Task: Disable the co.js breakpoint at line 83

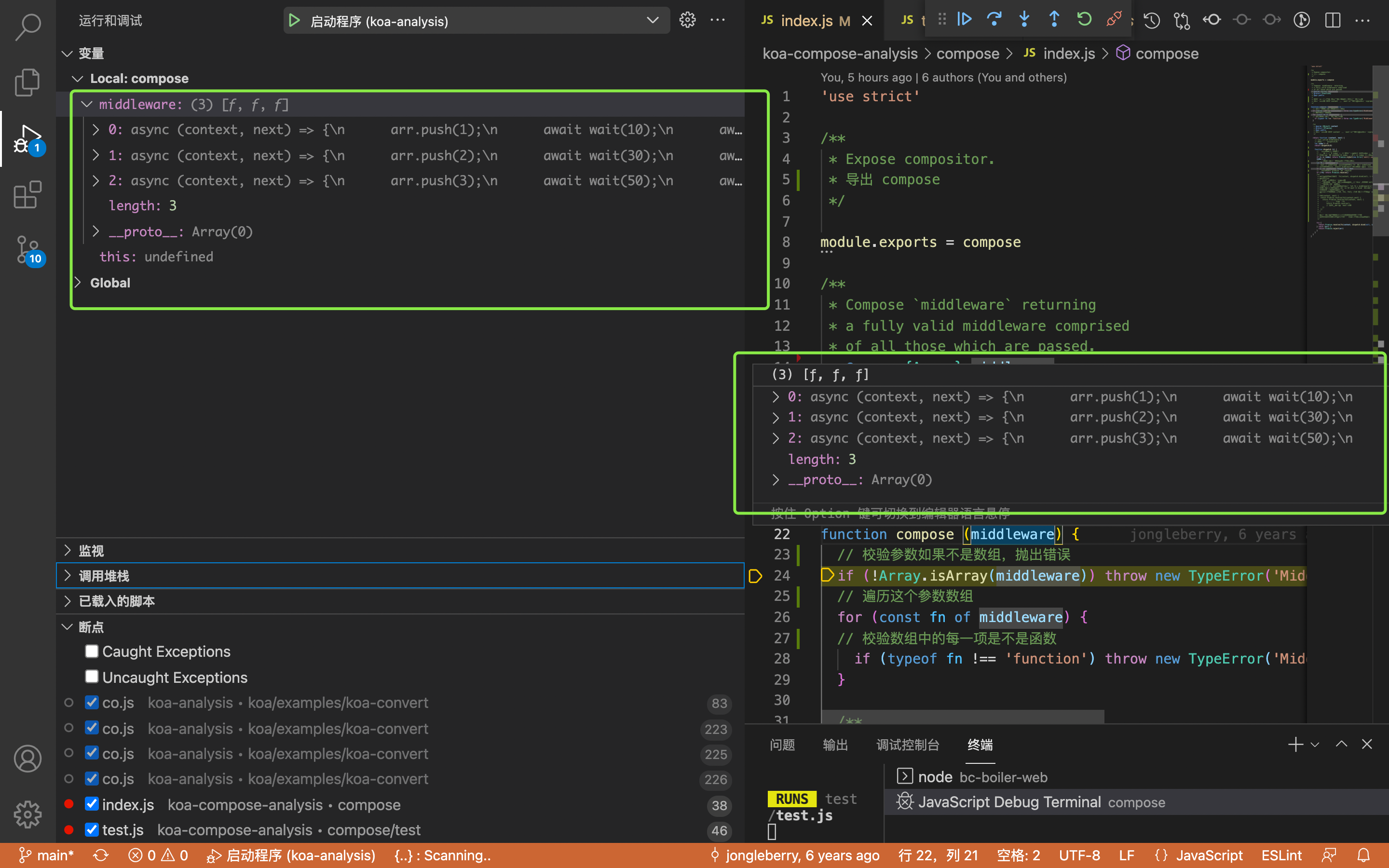Action: coord(92,702)
